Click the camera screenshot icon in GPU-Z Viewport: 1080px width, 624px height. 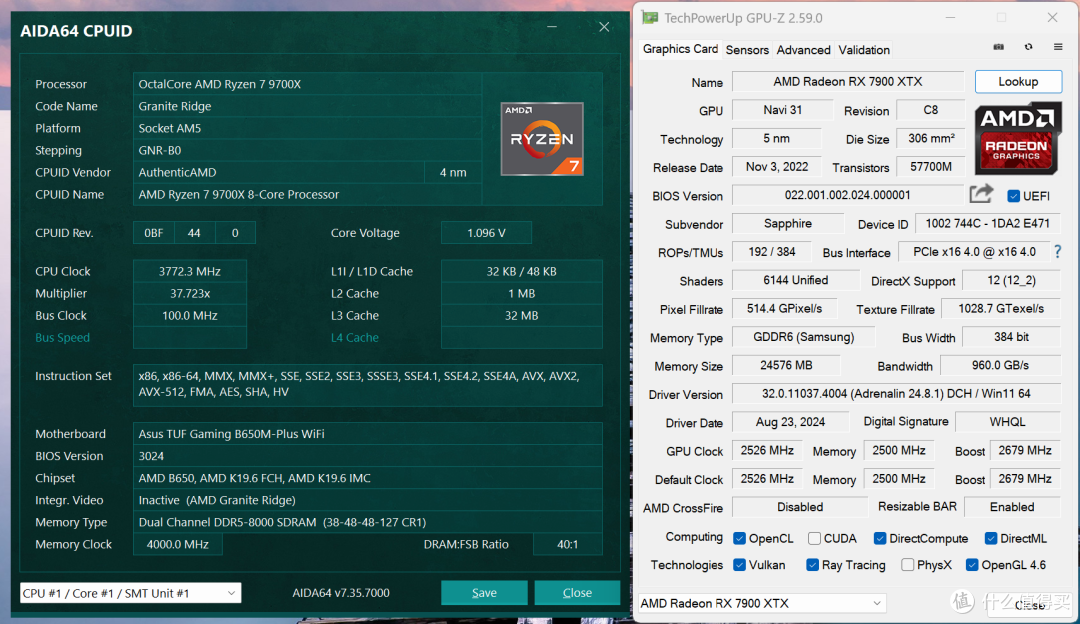point(998,47)
